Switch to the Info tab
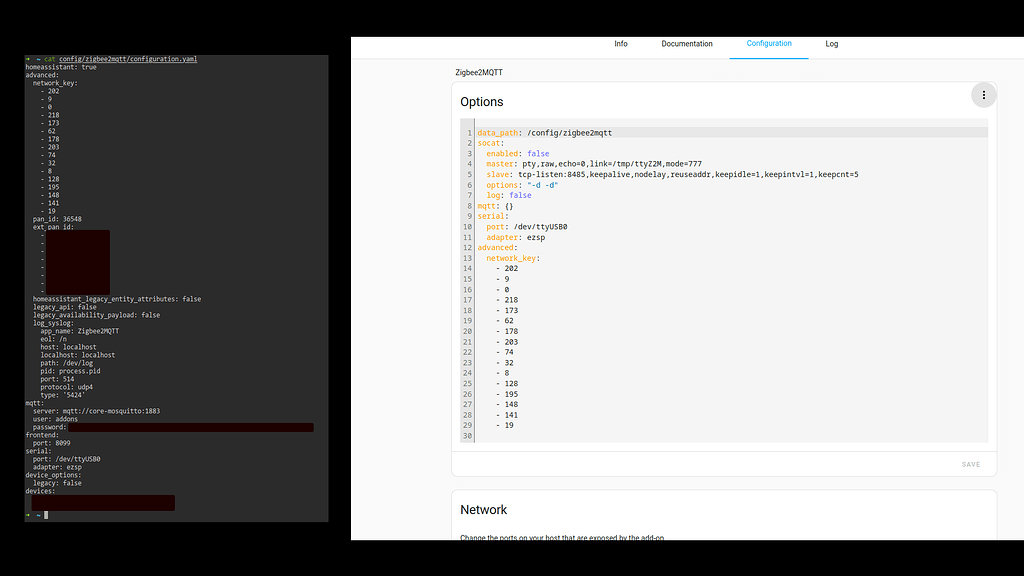 [x=621, y=44]
